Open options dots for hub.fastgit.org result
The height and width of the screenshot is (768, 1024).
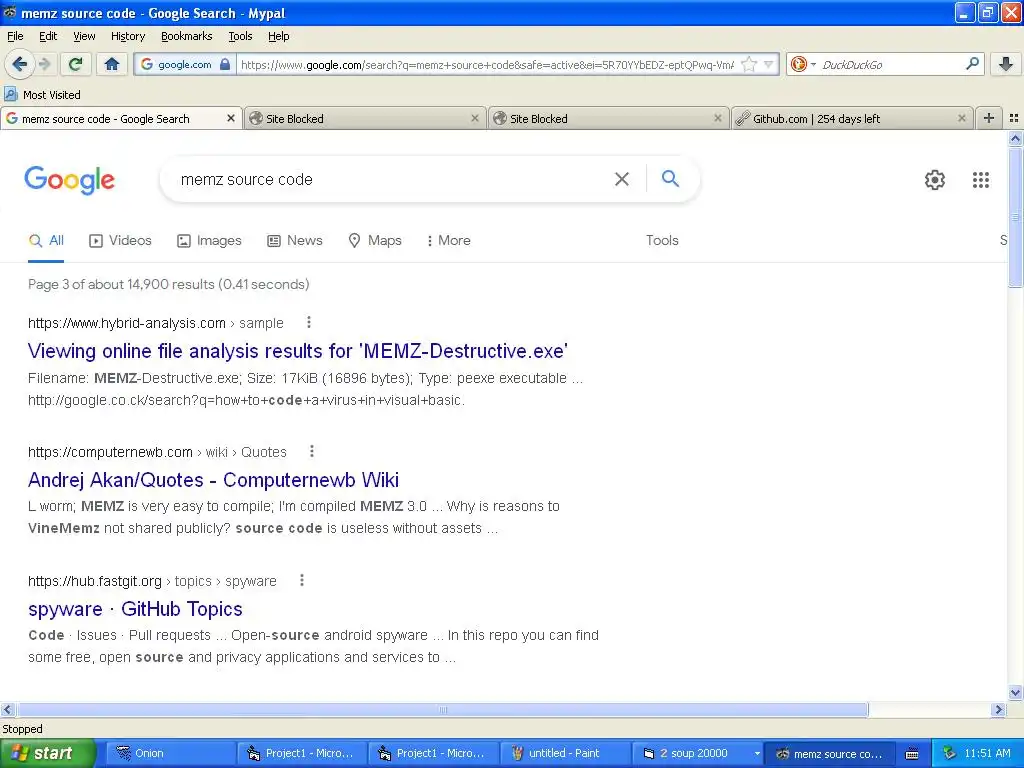coord(302,580)
